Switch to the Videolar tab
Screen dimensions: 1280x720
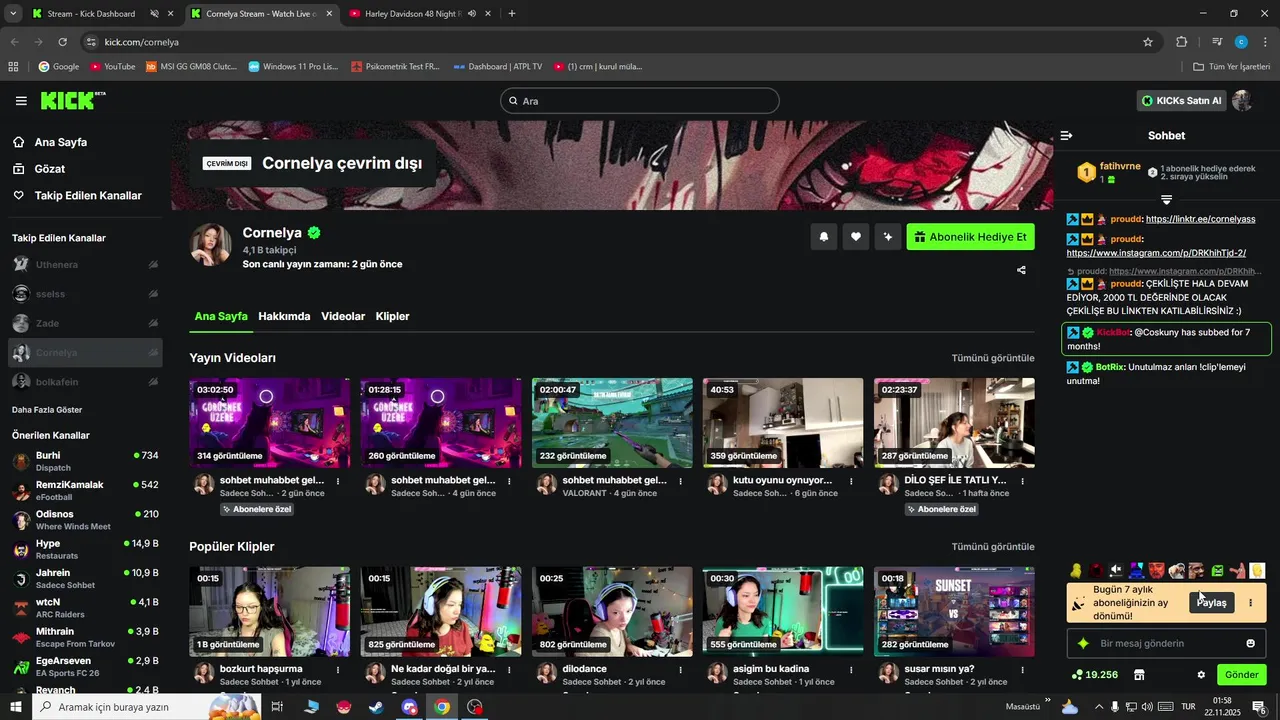tap(343, 316)
